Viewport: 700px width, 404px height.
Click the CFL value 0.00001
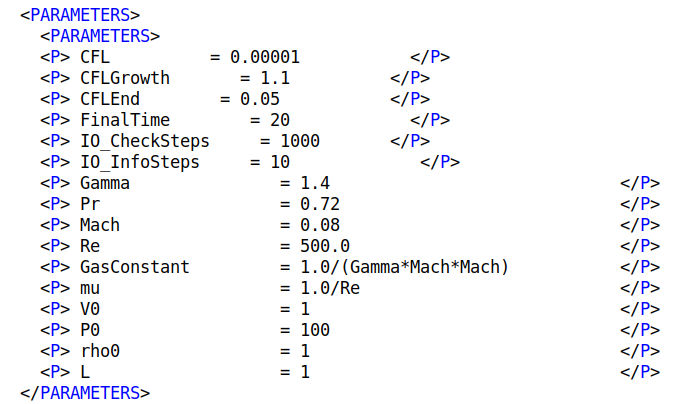265,57
